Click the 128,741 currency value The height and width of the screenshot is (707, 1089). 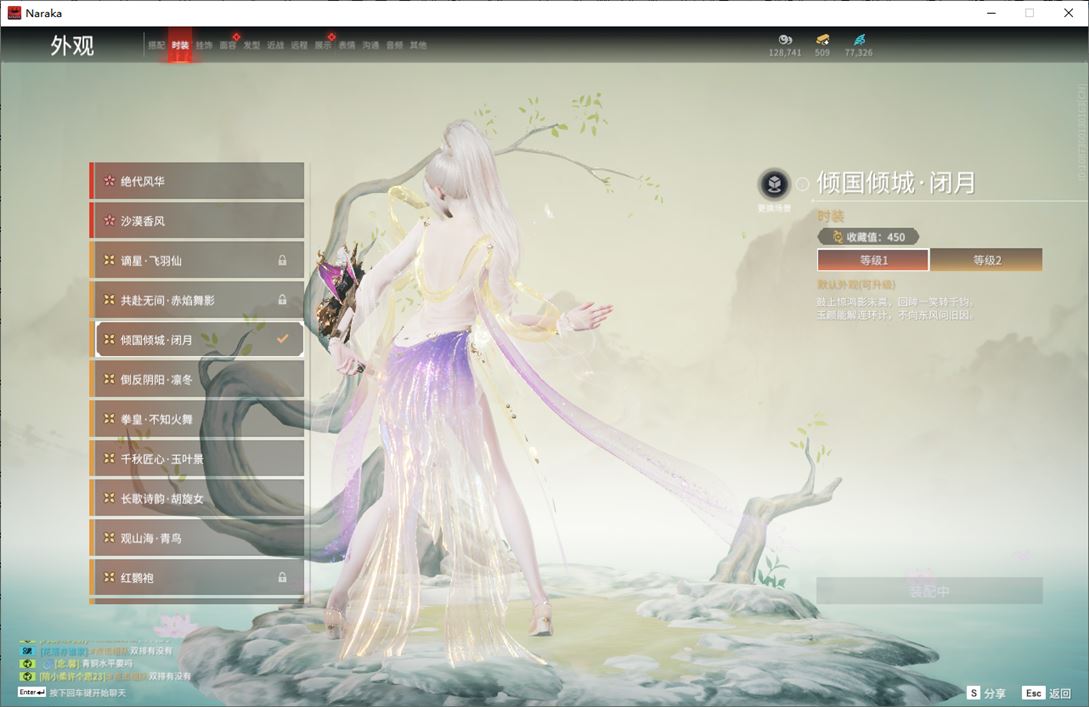point(785,53)
